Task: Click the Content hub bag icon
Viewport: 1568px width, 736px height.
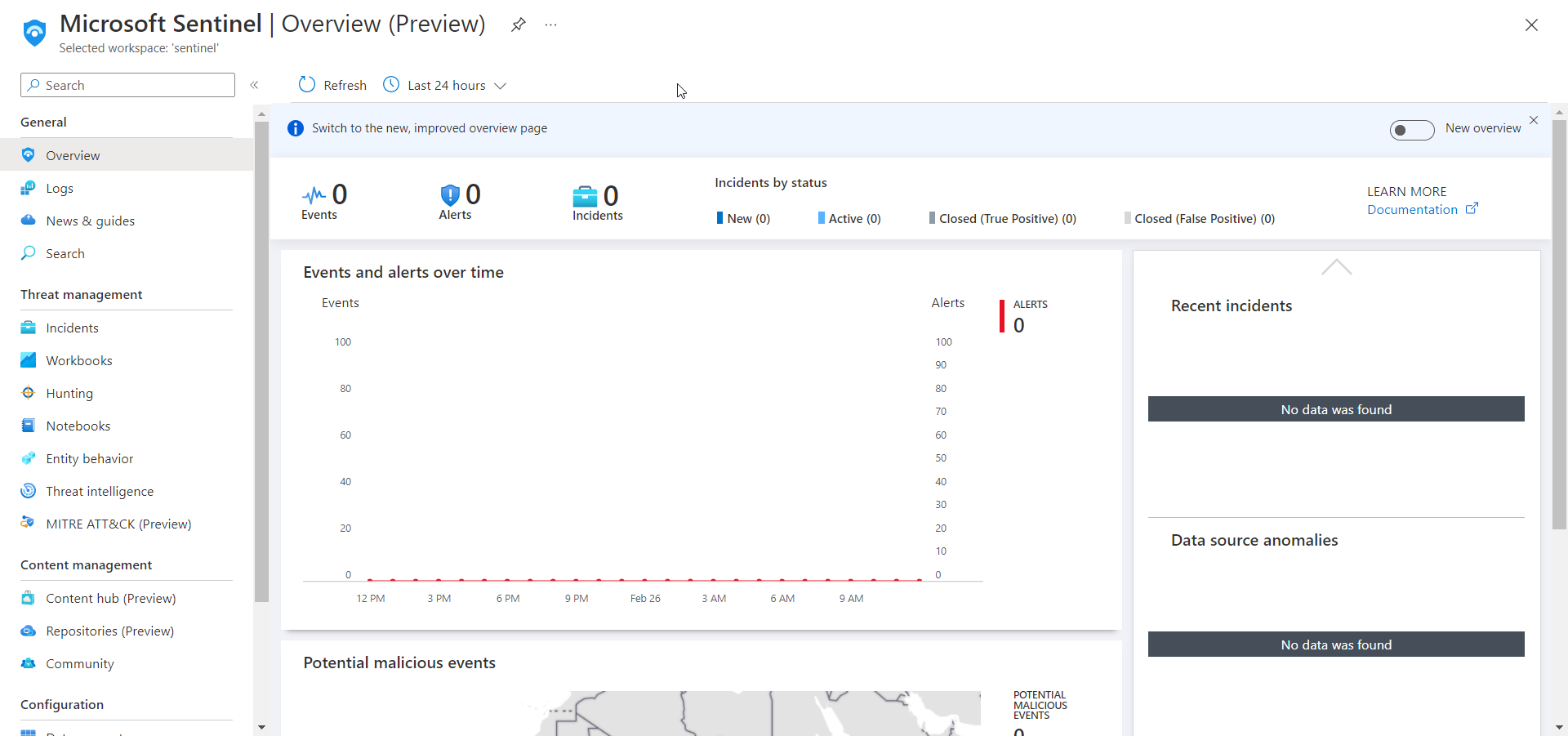Action: (29, 597)
